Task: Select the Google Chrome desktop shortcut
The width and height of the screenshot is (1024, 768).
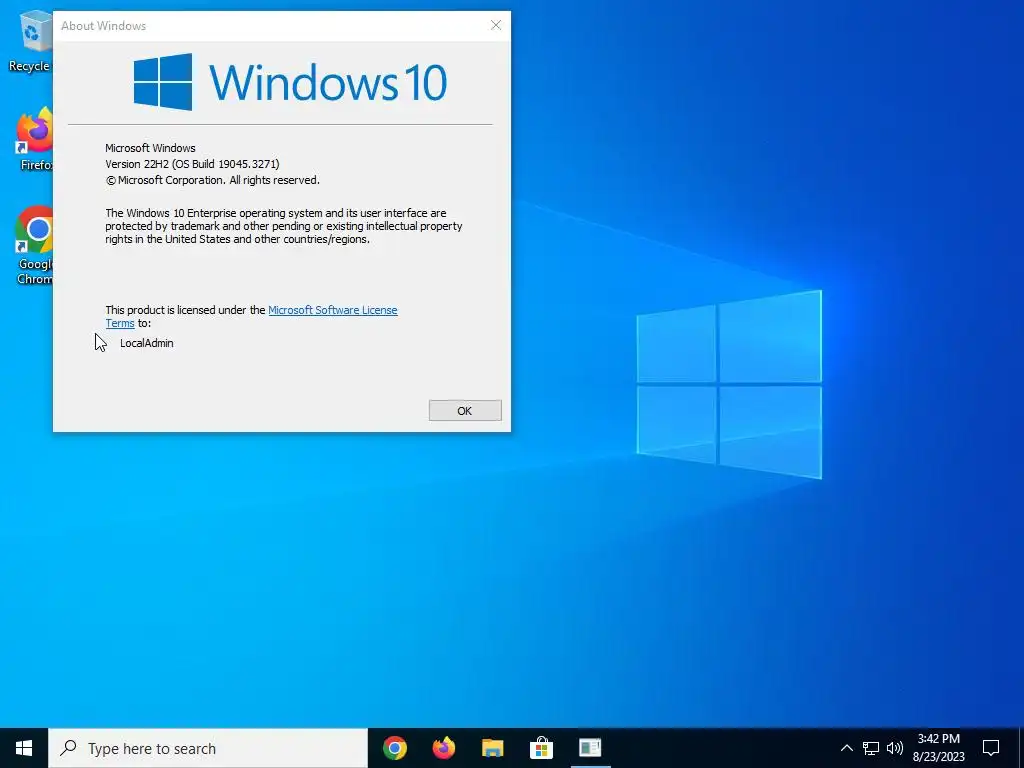Action: pyautogui.click(x=35, y=246)
